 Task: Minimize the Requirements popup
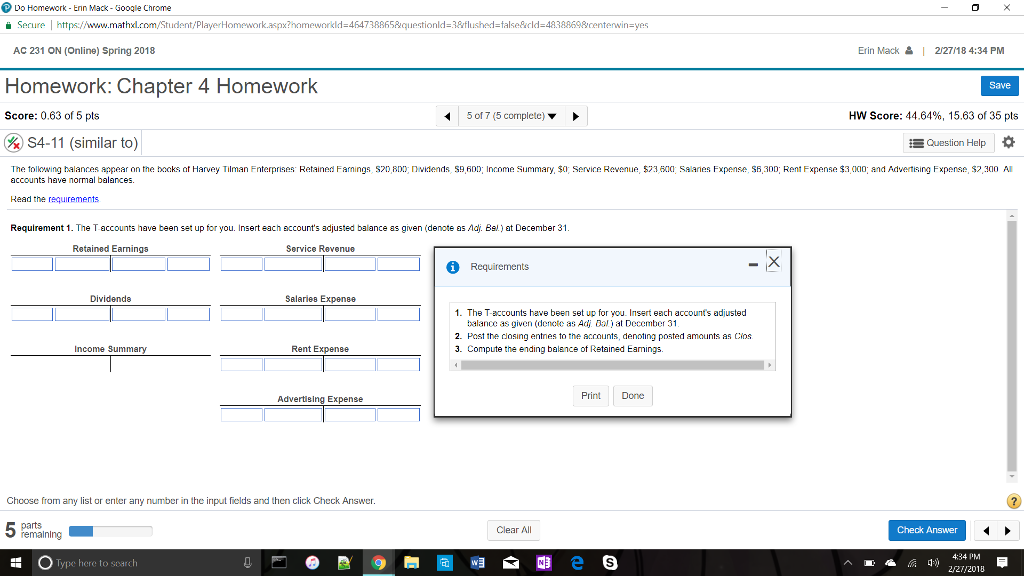click(x=753, y=264)
